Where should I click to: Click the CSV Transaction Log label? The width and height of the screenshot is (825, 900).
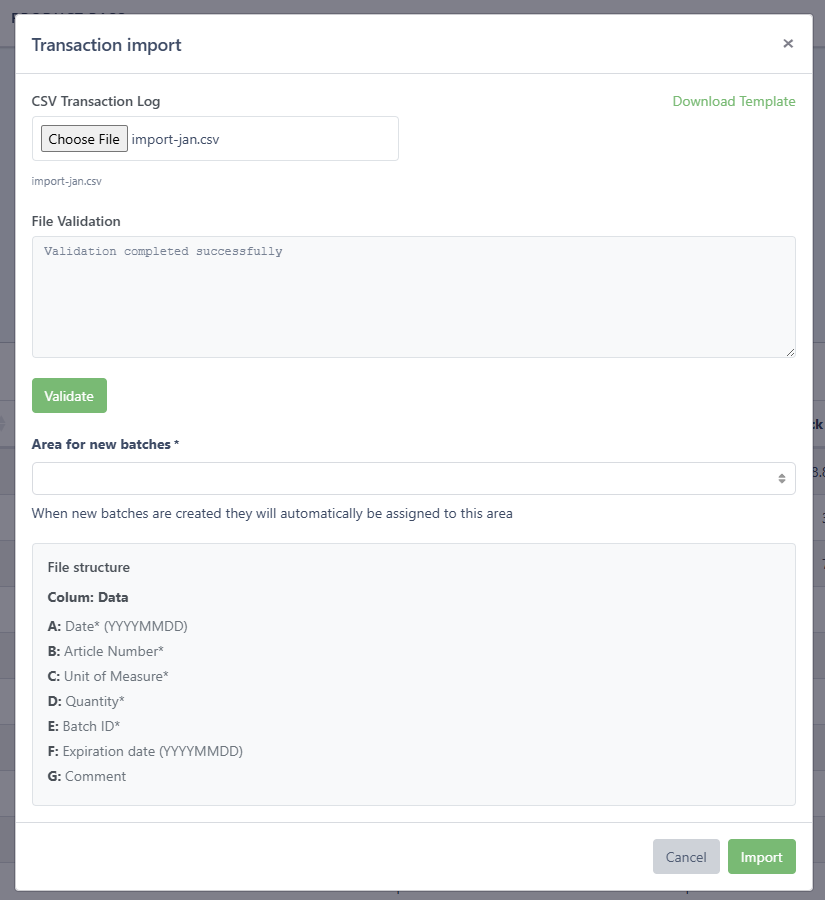pos(96,101)
